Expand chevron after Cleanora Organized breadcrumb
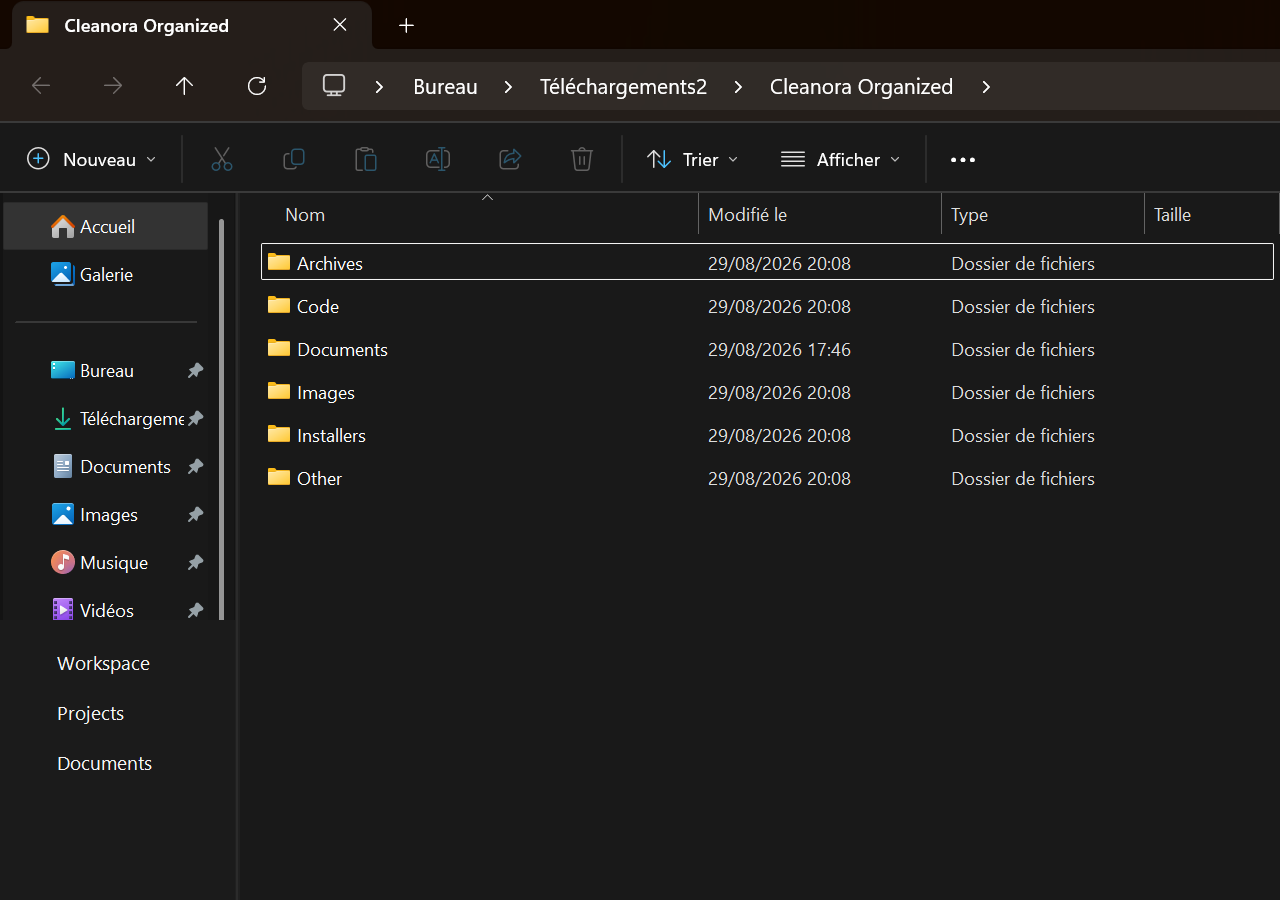Screen dimensions: 1280x900 click(986, 87)
